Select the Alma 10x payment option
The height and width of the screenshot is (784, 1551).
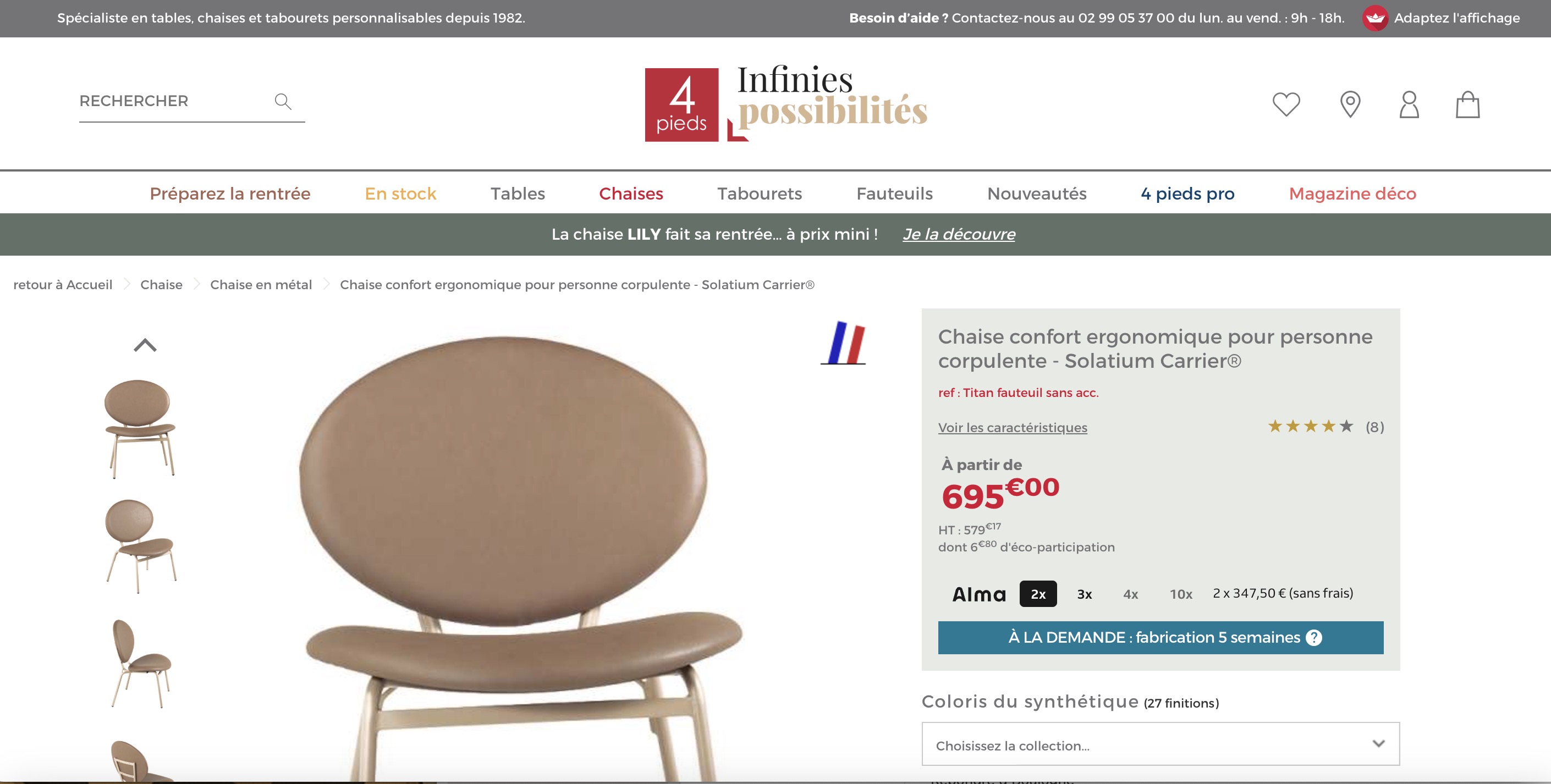[1181, 594]
